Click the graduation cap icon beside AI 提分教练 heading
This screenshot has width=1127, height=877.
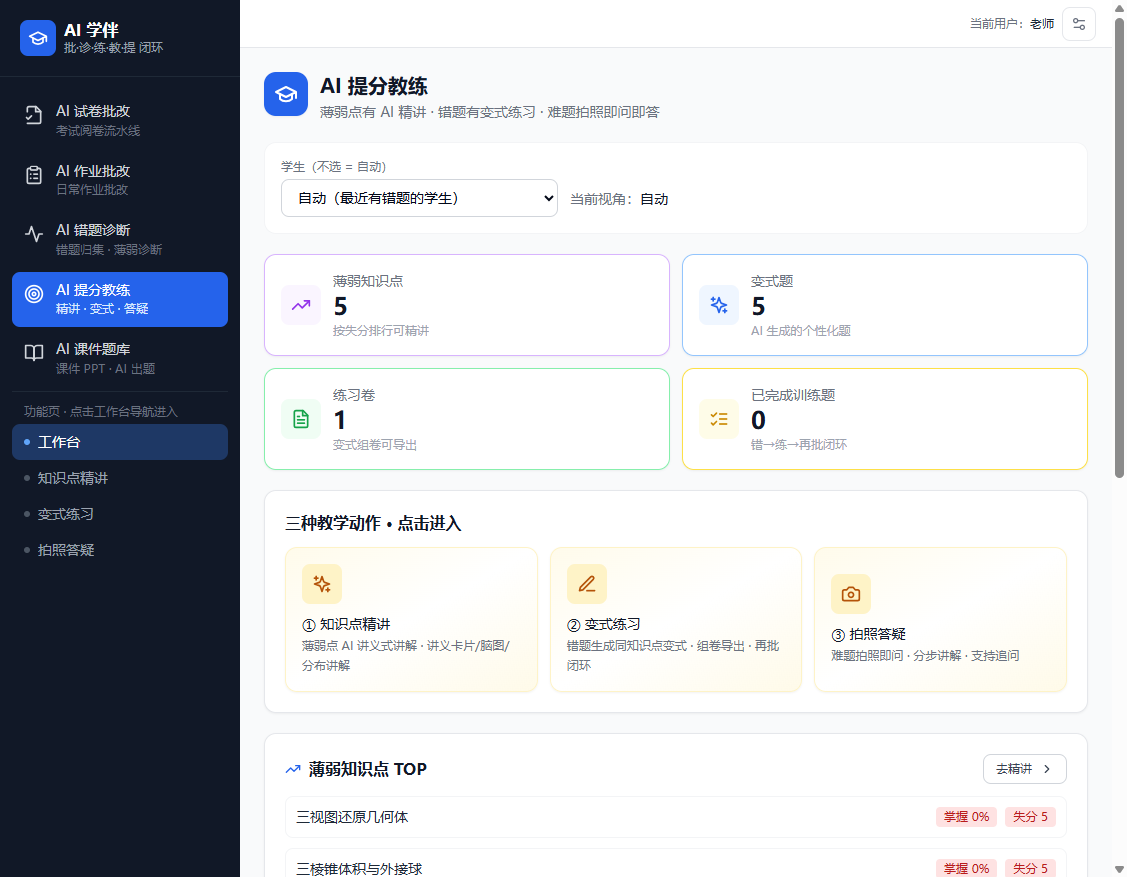tap(286, 94)
